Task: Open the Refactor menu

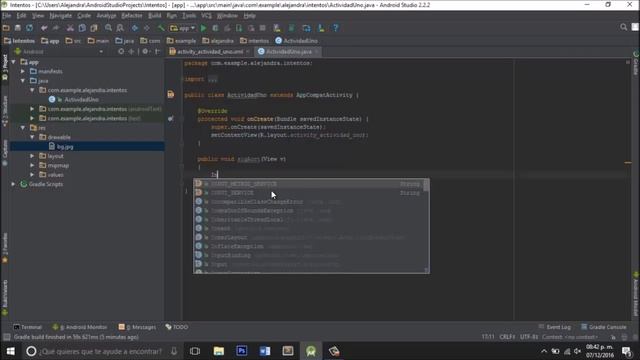Action: coord(132,16)
